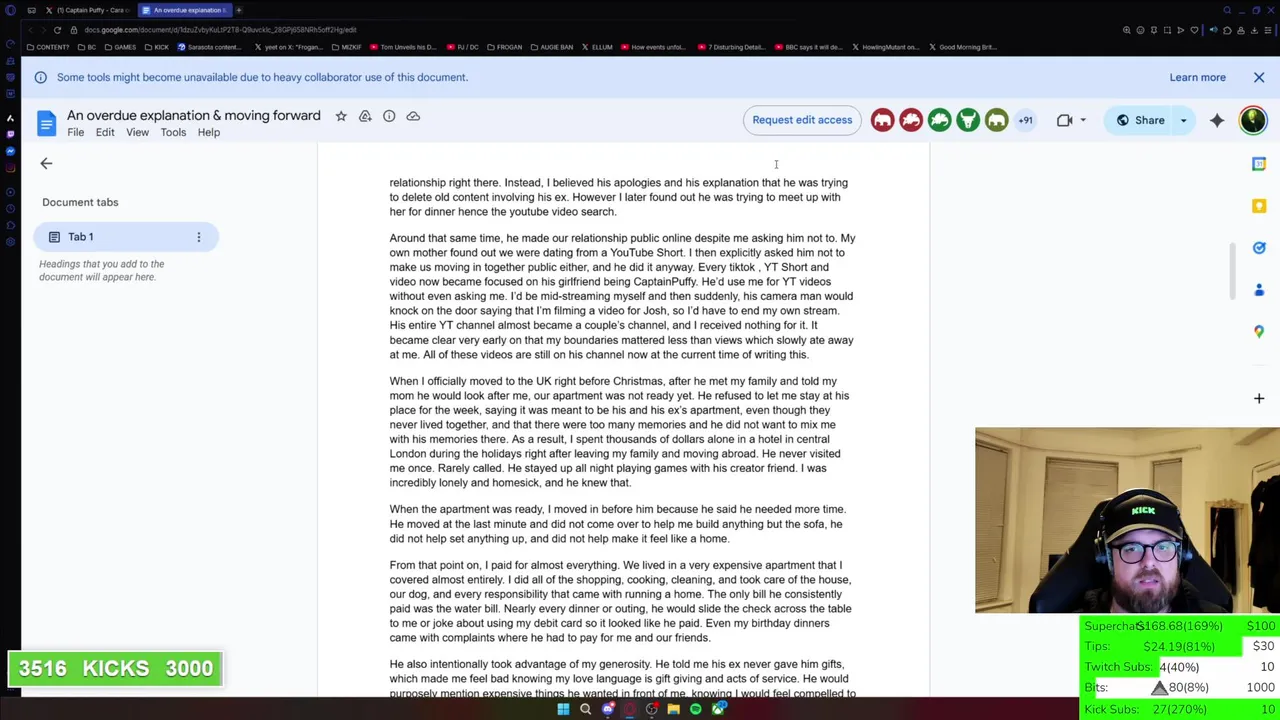This screenshot has height=720, width=1280.
Task: Collapse the Document tabs panel with back arrow
Action: (x=46, y=163)
